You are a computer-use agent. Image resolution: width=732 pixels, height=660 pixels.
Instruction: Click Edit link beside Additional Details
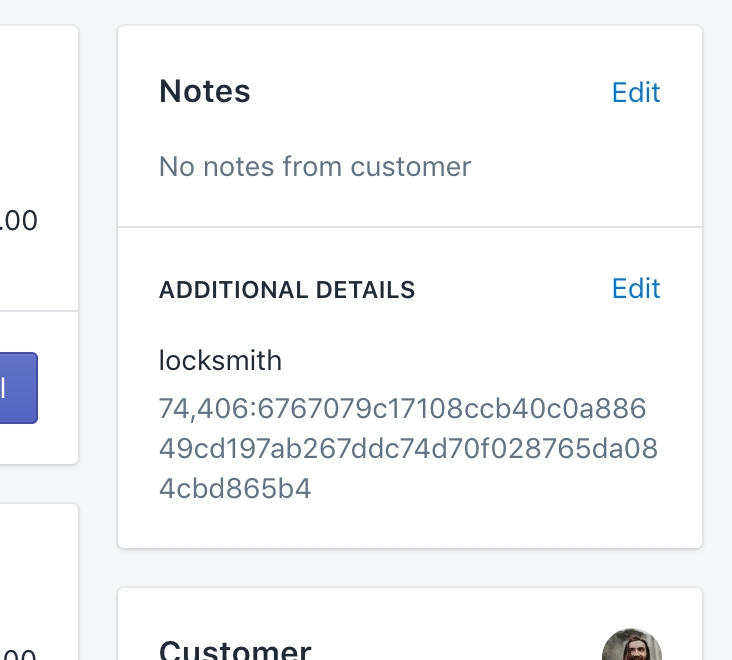pyautogui.click(x=636, y=289)
